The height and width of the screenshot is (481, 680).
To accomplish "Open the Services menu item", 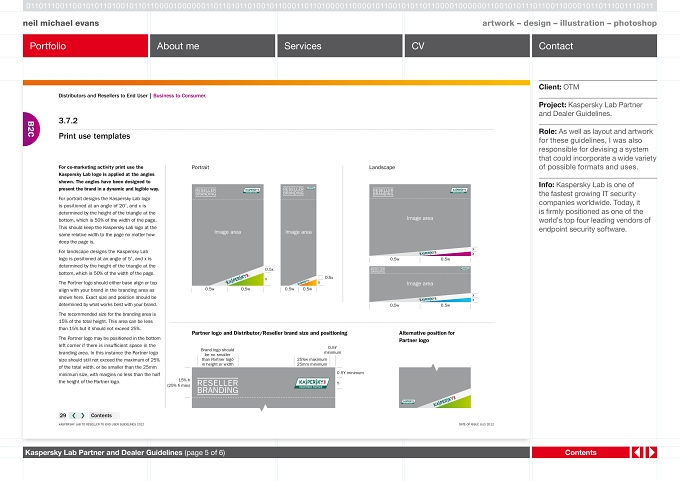I will 340,46.
